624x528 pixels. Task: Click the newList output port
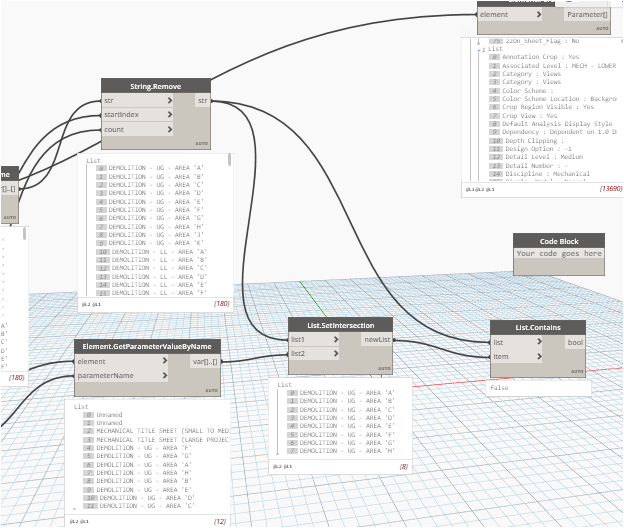pos(377,339)
